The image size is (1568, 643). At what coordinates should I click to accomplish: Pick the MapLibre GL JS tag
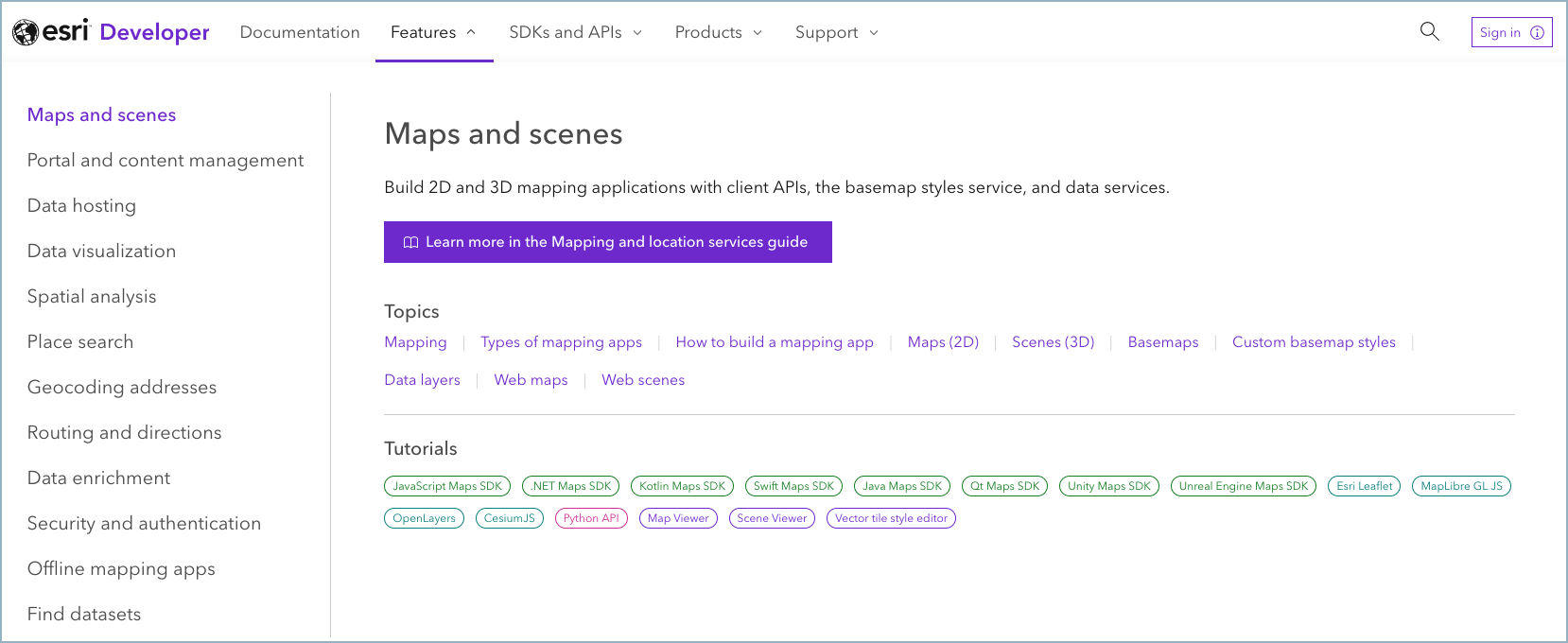1460,486
